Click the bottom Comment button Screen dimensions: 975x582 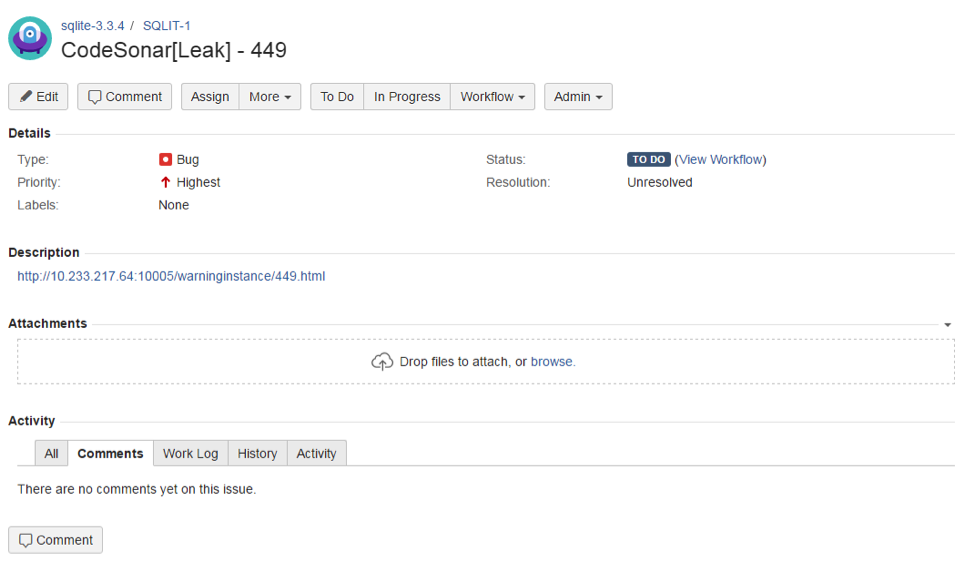[x=55, y=540]
